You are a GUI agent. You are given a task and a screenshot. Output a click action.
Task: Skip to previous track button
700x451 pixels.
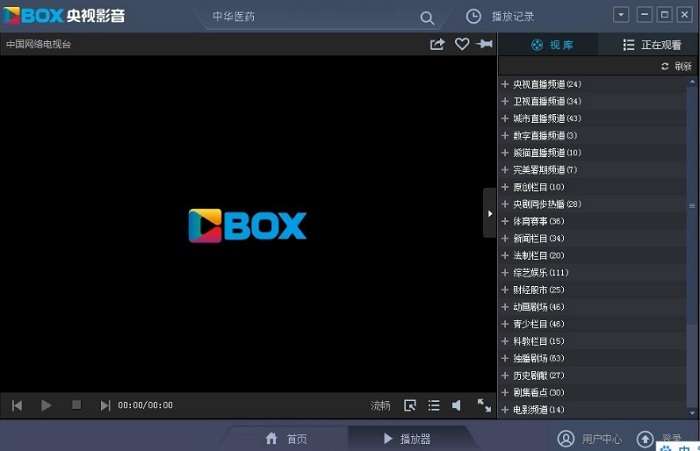[17, 405]
